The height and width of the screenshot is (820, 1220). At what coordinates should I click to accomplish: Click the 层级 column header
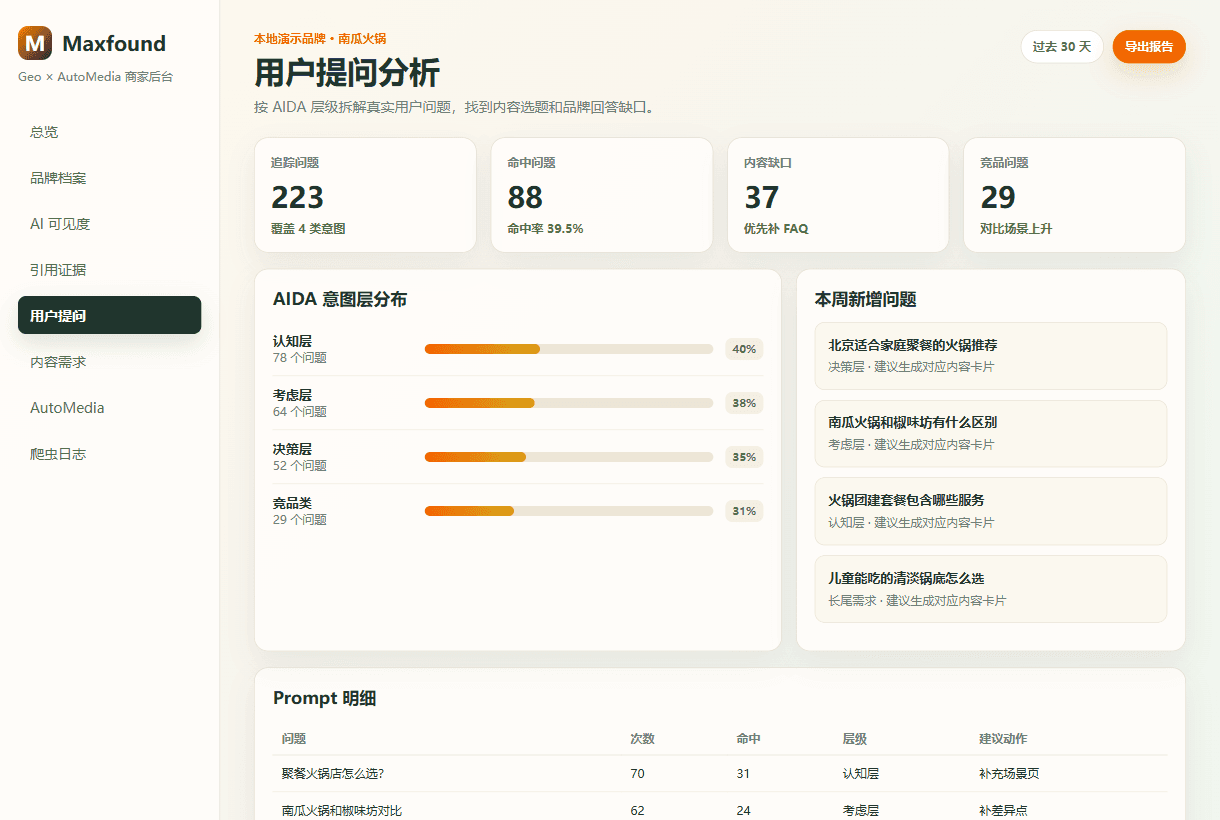click(x=854, y=739)
